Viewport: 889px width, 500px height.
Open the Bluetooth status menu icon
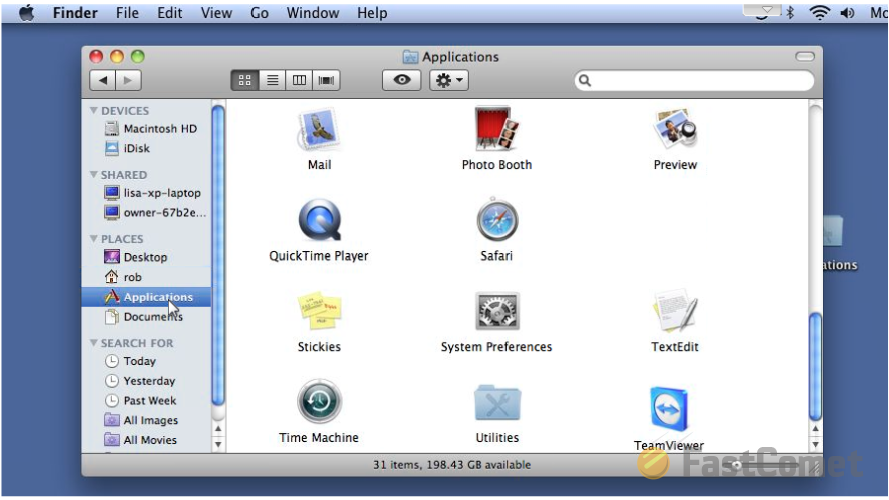790,12
